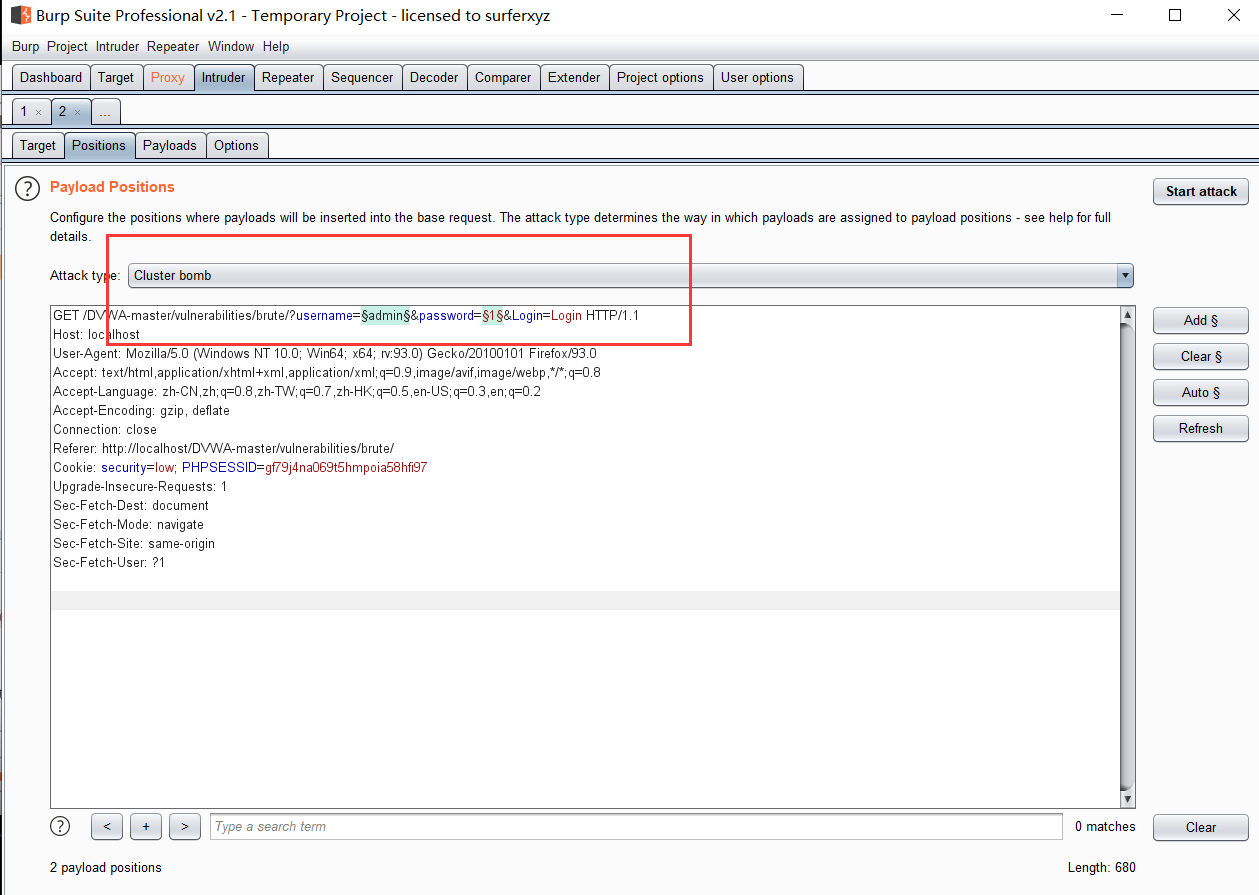Click the Accept-Language header line
The image size is (1259, 895).
tap(297, 392)
